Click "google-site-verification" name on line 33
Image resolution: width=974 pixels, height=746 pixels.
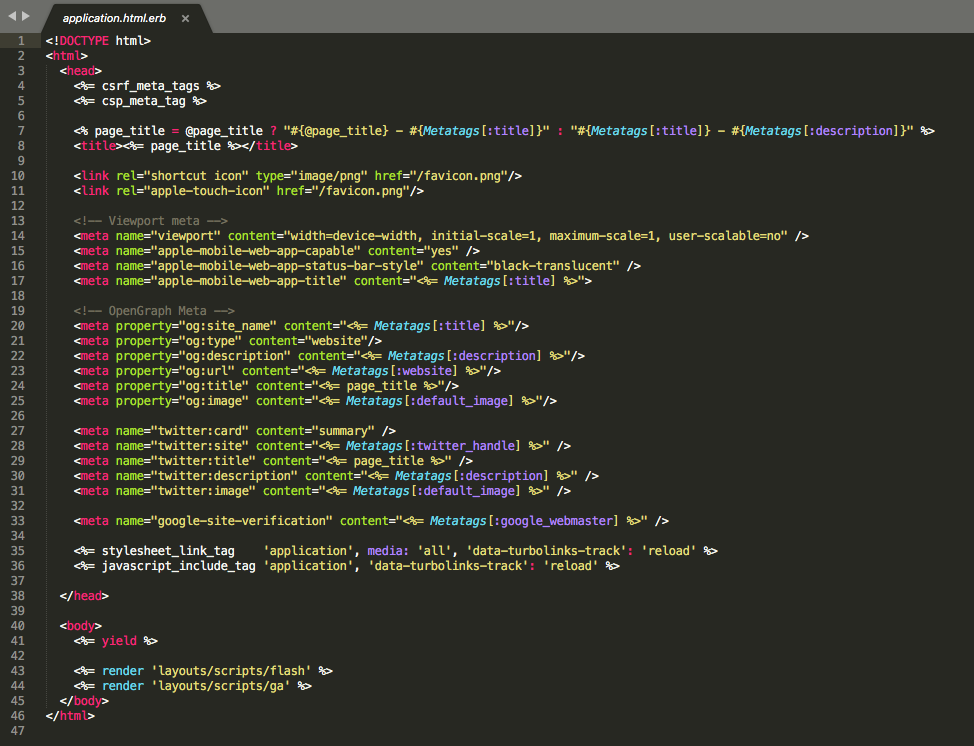coord(242,521)
